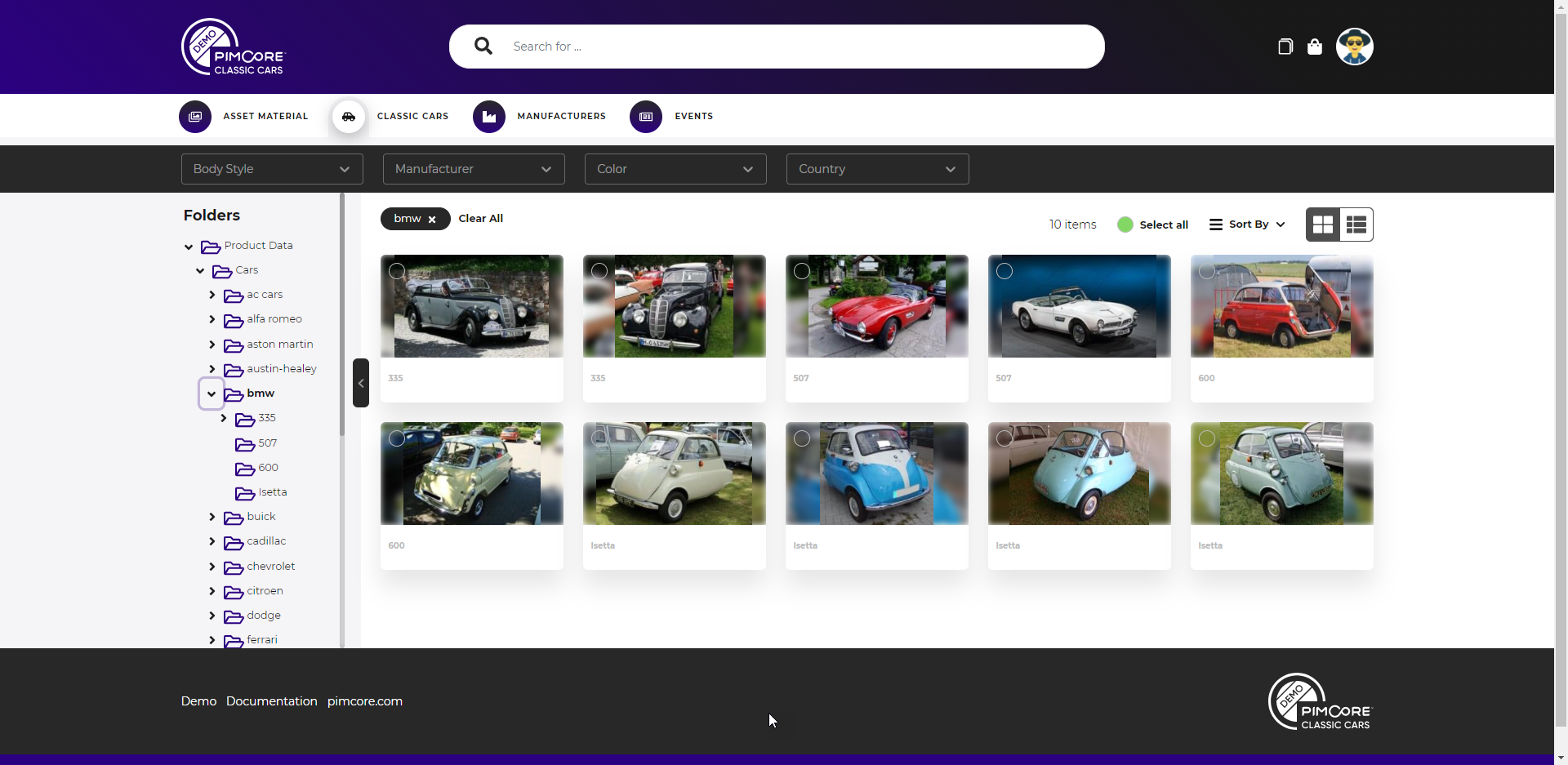Click the Pimcore Classic Cars header logo
Image resolution: width=1568 pixels, height=765 pixels.
[x=234, y=47]
